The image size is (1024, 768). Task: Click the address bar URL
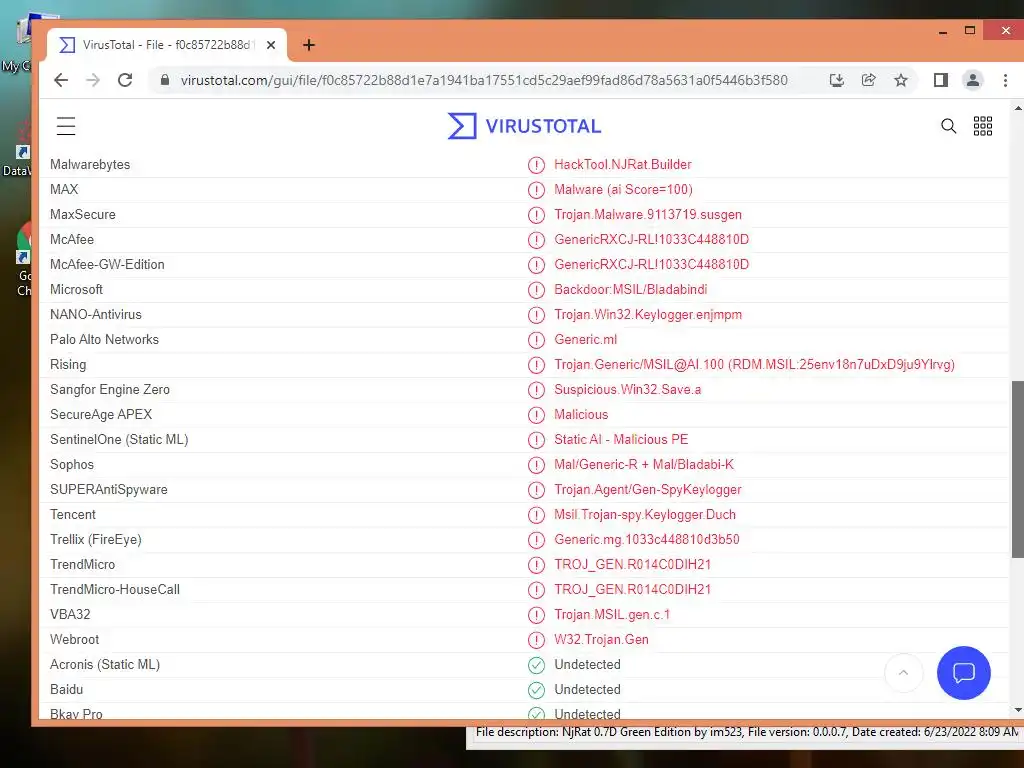tap(484, 80)
